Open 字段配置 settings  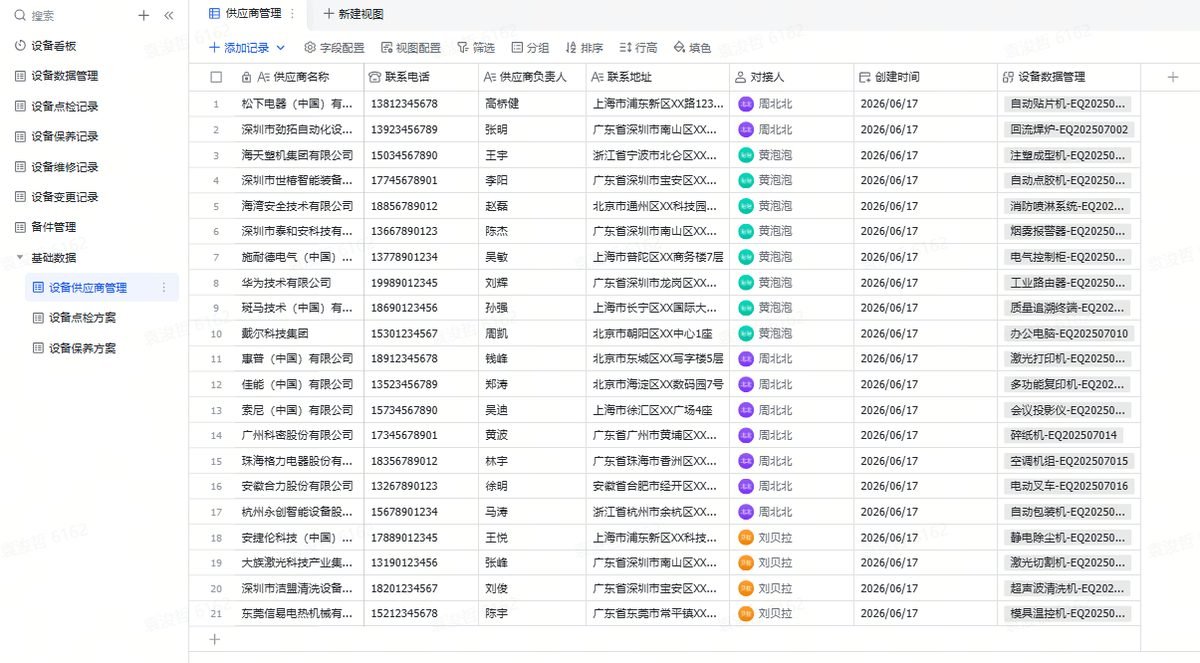pos(335,47)
